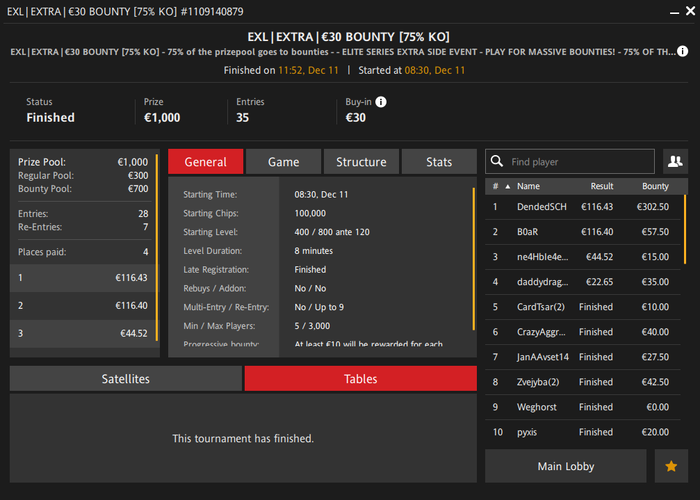Click the Starting Level 400 / 800 ante 120 value
The width and height of the screenshot is (700, 500).
coord(332,232)
